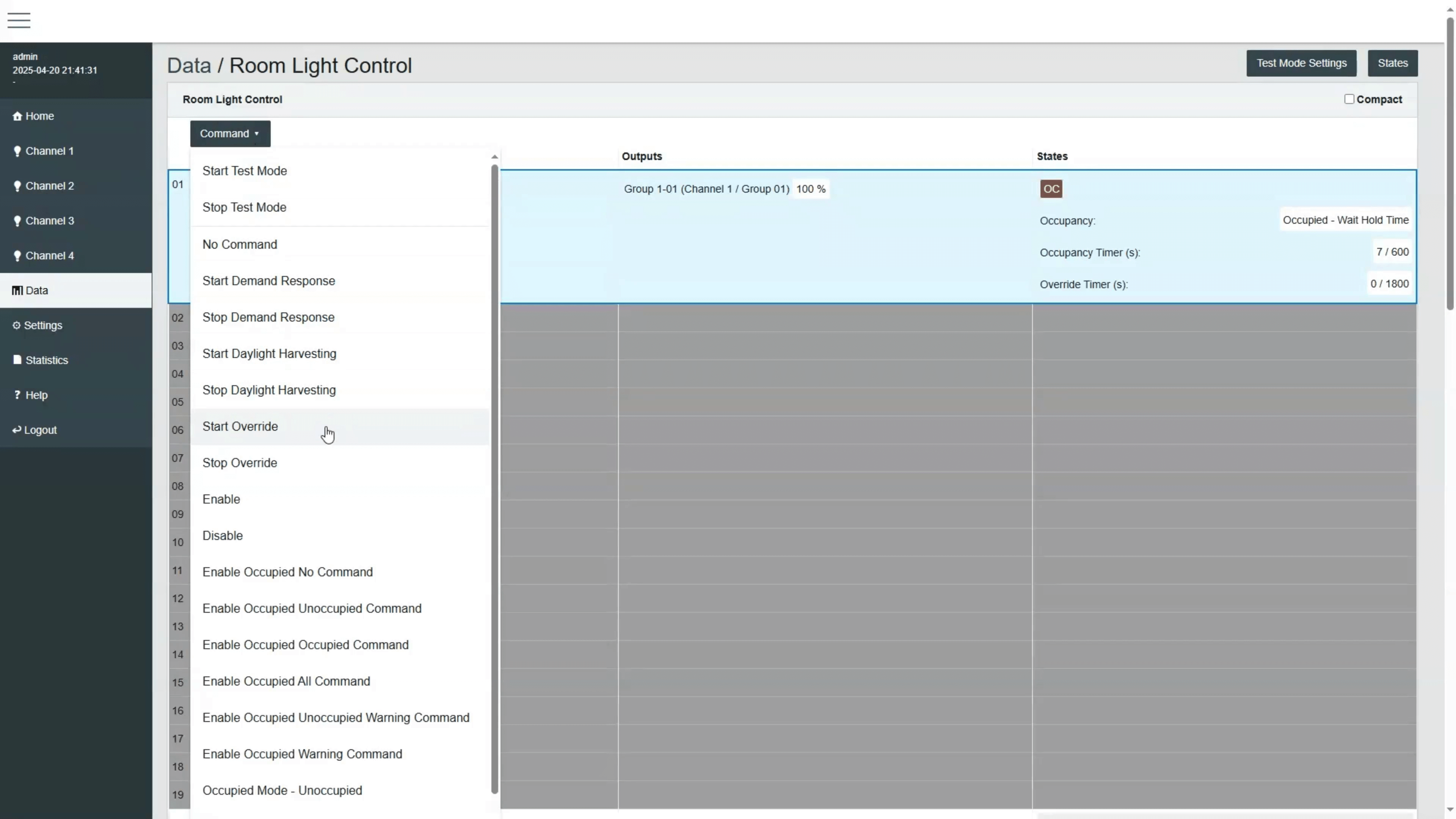Click the OC state badge

point(1051,189)
